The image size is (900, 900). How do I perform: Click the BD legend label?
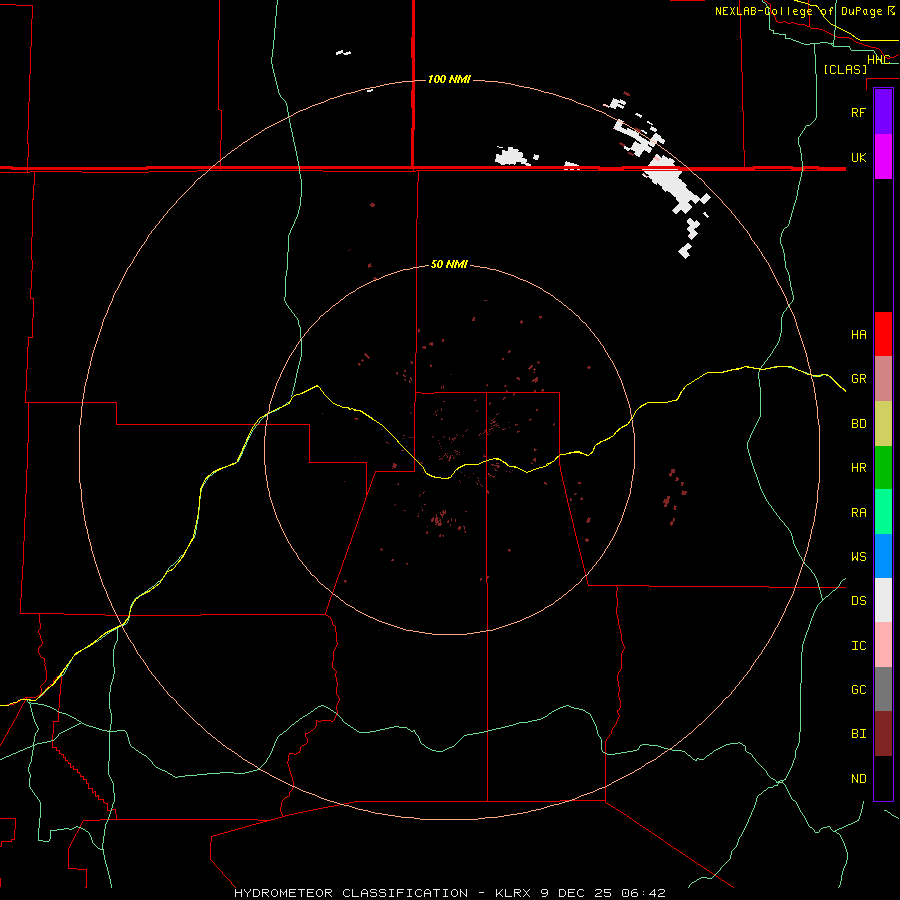(859, 424)
